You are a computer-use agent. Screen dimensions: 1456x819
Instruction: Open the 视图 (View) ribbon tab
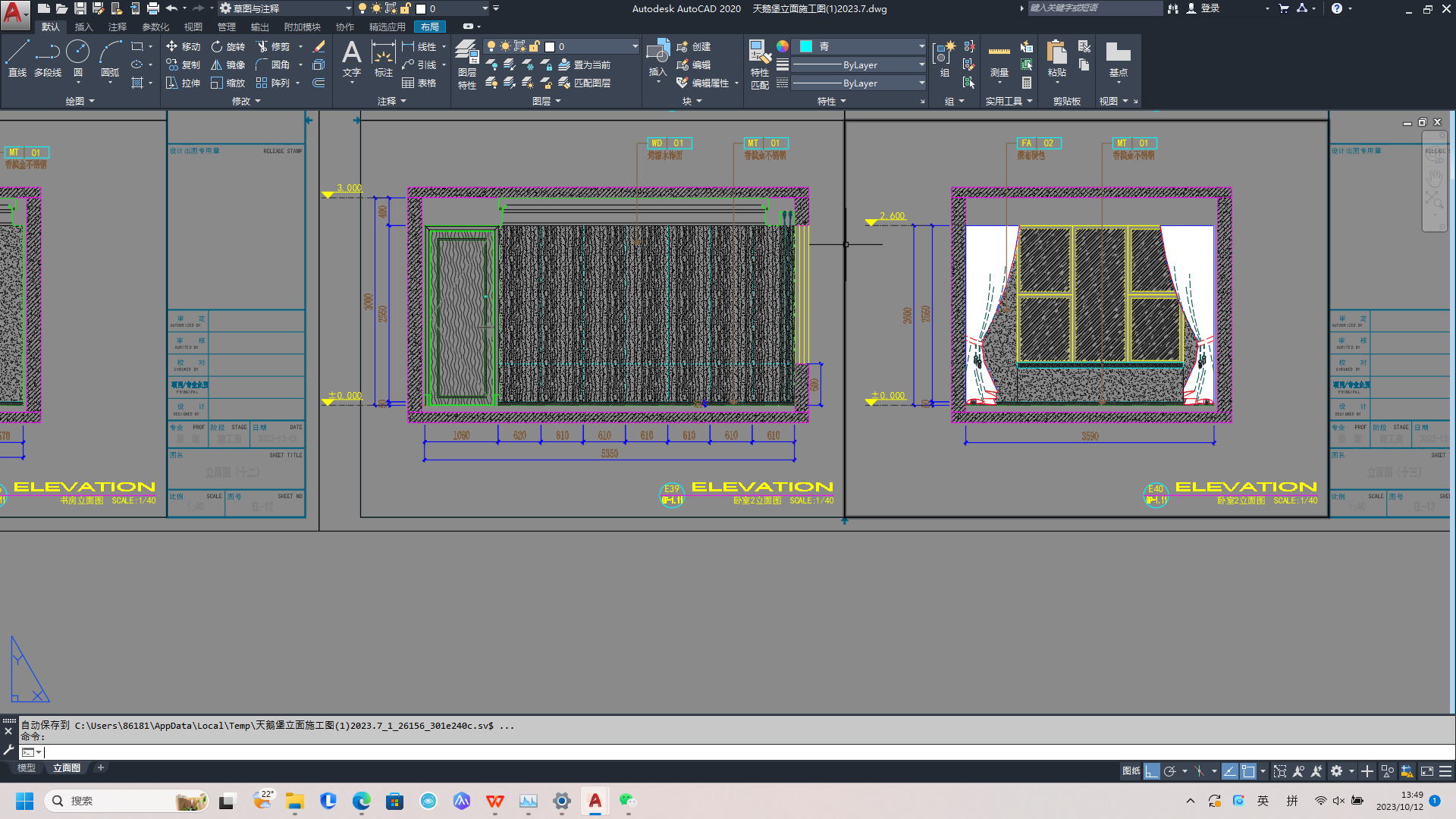[x=193, y=27]
